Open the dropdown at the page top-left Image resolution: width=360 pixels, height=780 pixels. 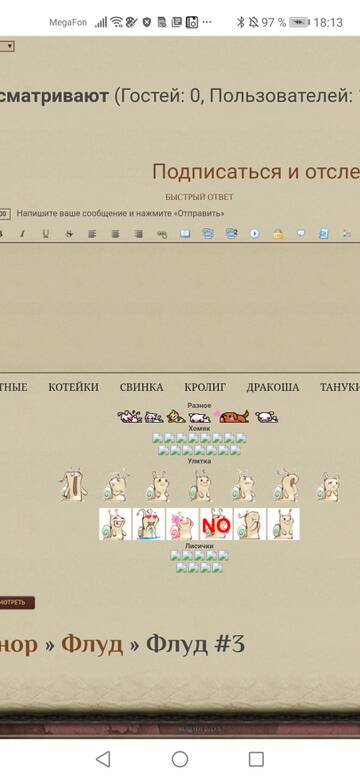pyautogui.click(x=7, y=47)
